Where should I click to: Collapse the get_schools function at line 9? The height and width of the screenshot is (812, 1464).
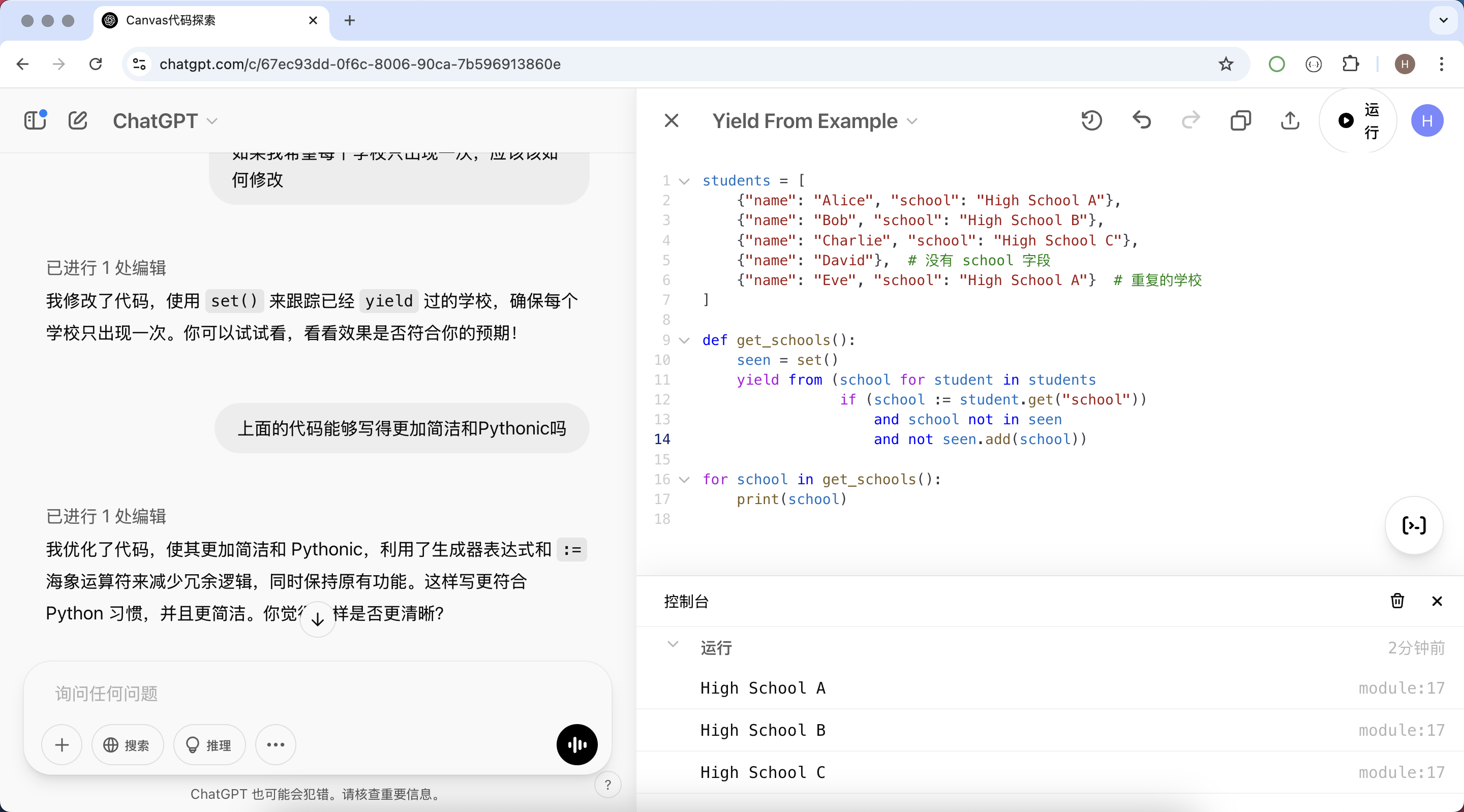pyautogui.click(x=684, y=340)
